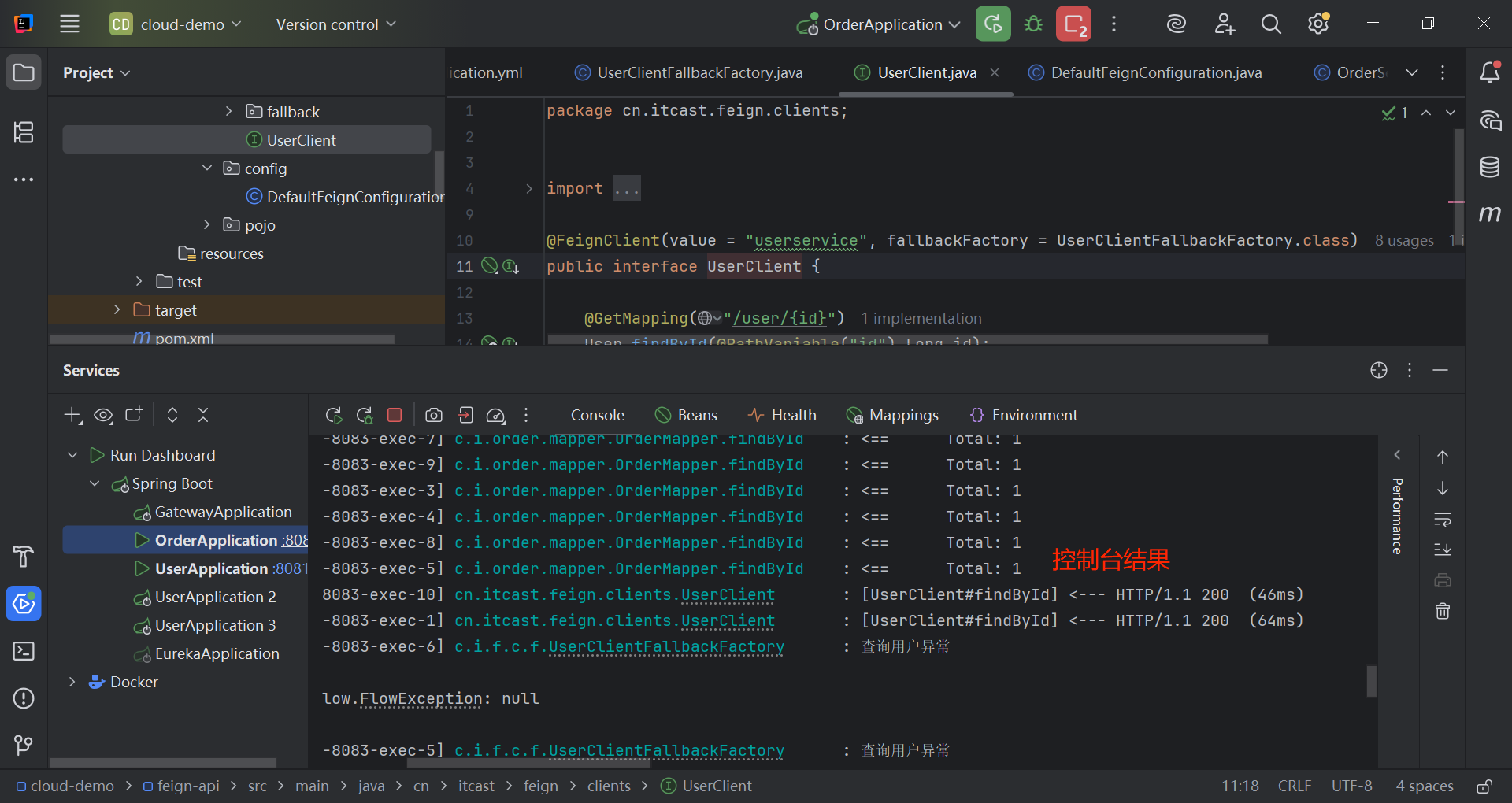Clear console output trash icon
The width and height of the screenshot is (1512, 803).
pyautogui.click(x=1443, y=611)
